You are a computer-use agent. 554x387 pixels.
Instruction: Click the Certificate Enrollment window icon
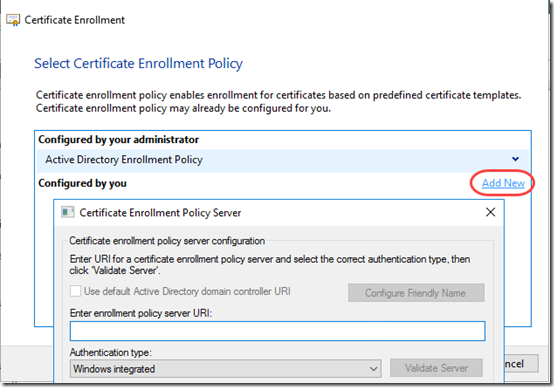click(x=13, y=20)
